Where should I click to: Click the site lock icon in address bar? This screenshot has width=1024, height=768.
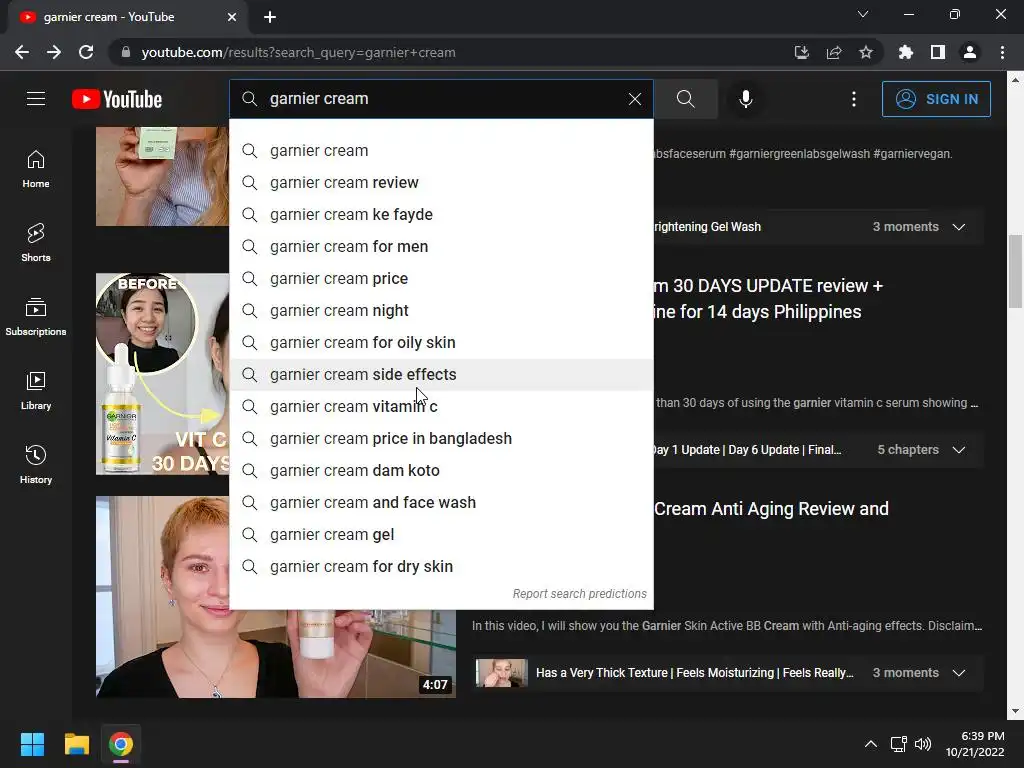pos(126,52)
